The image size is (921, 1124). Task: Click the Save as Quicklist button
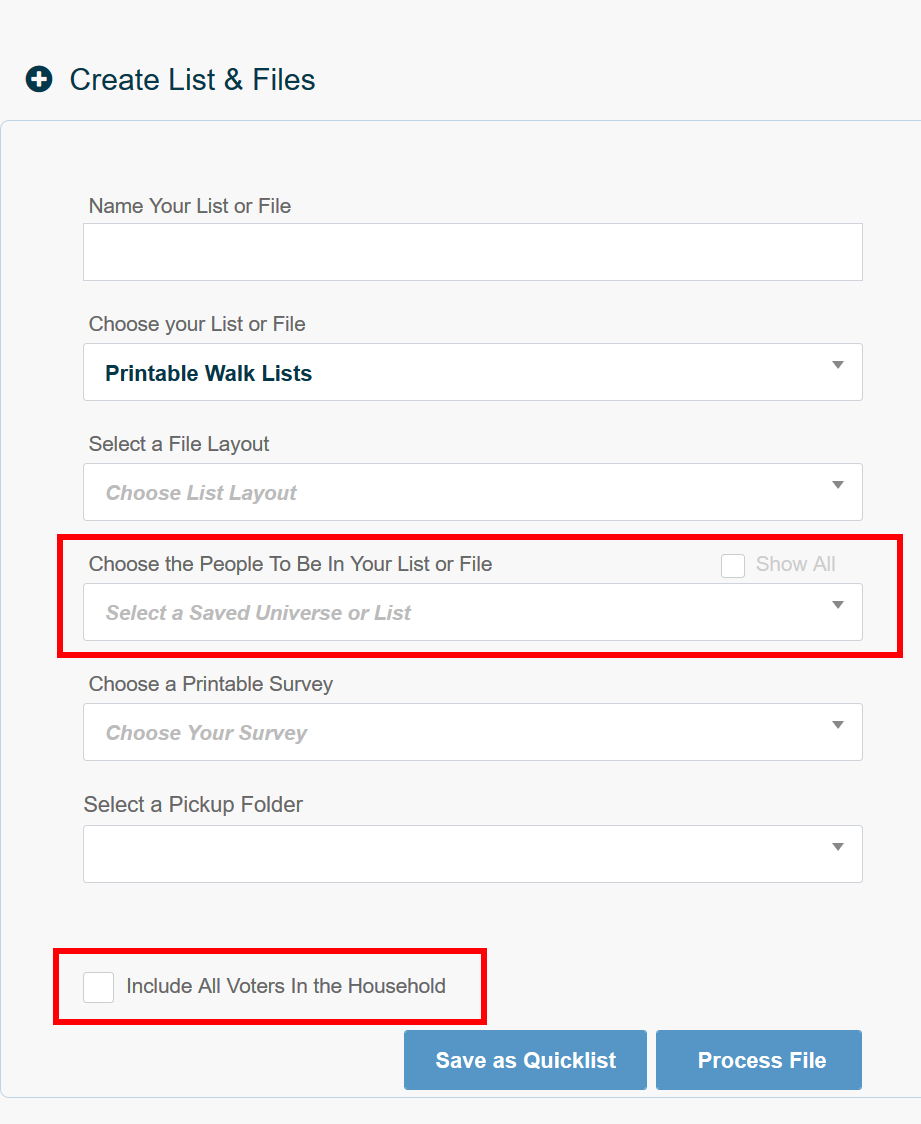(525, 1060)
